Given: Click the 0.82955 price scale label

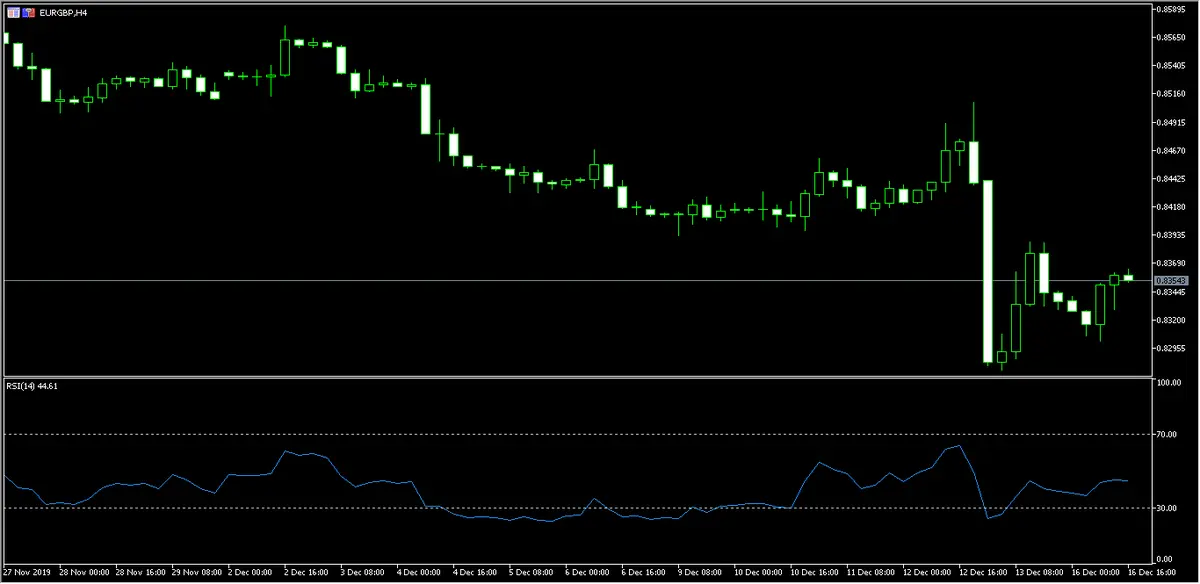Looking at the screenshot, I should (1172, 349).
